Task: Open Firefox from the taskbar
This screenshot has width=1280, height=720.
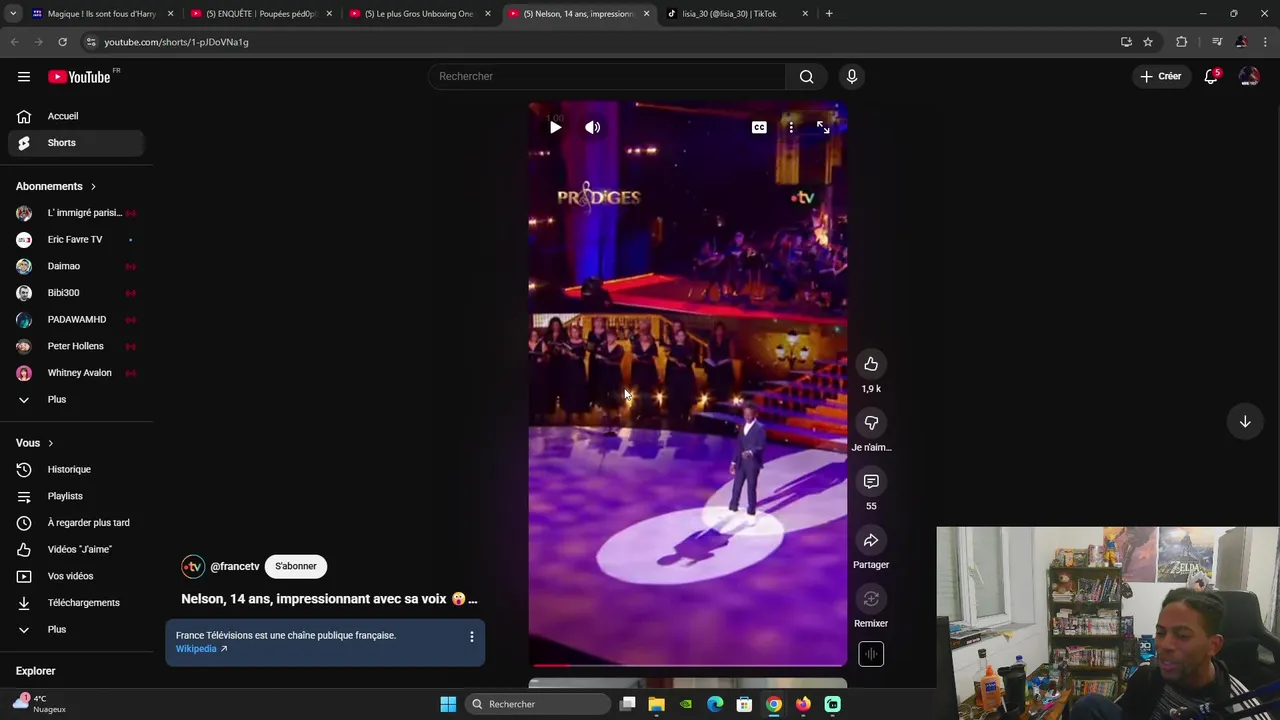Action: (803, 704)
